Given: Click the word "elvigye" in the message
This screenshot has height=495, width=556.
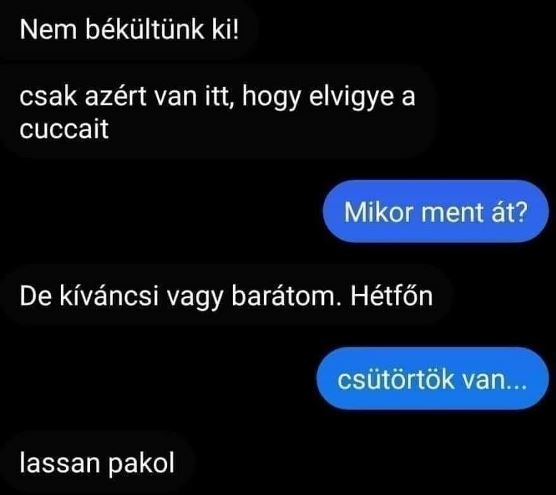Looking at the screenshot, I should pos(351,96).
